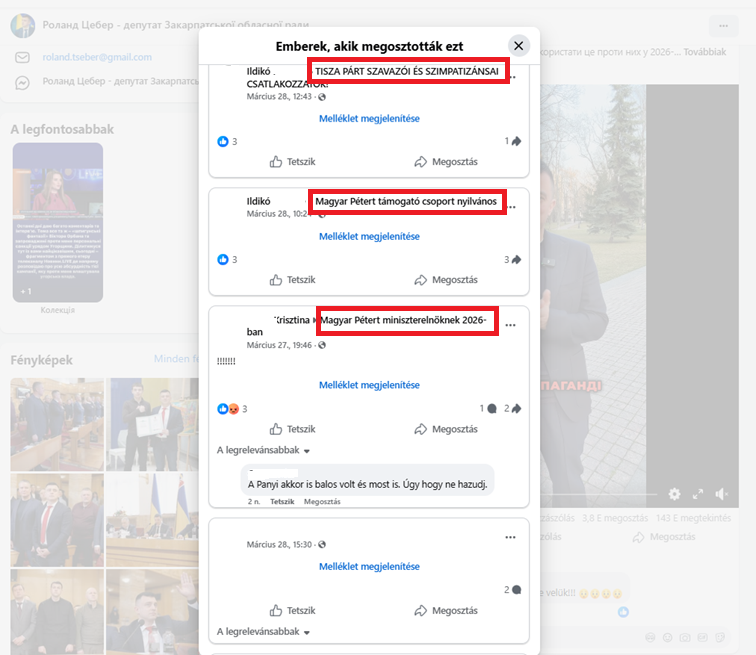
Task: Mute the video volume
Action: tap(722, 494)
